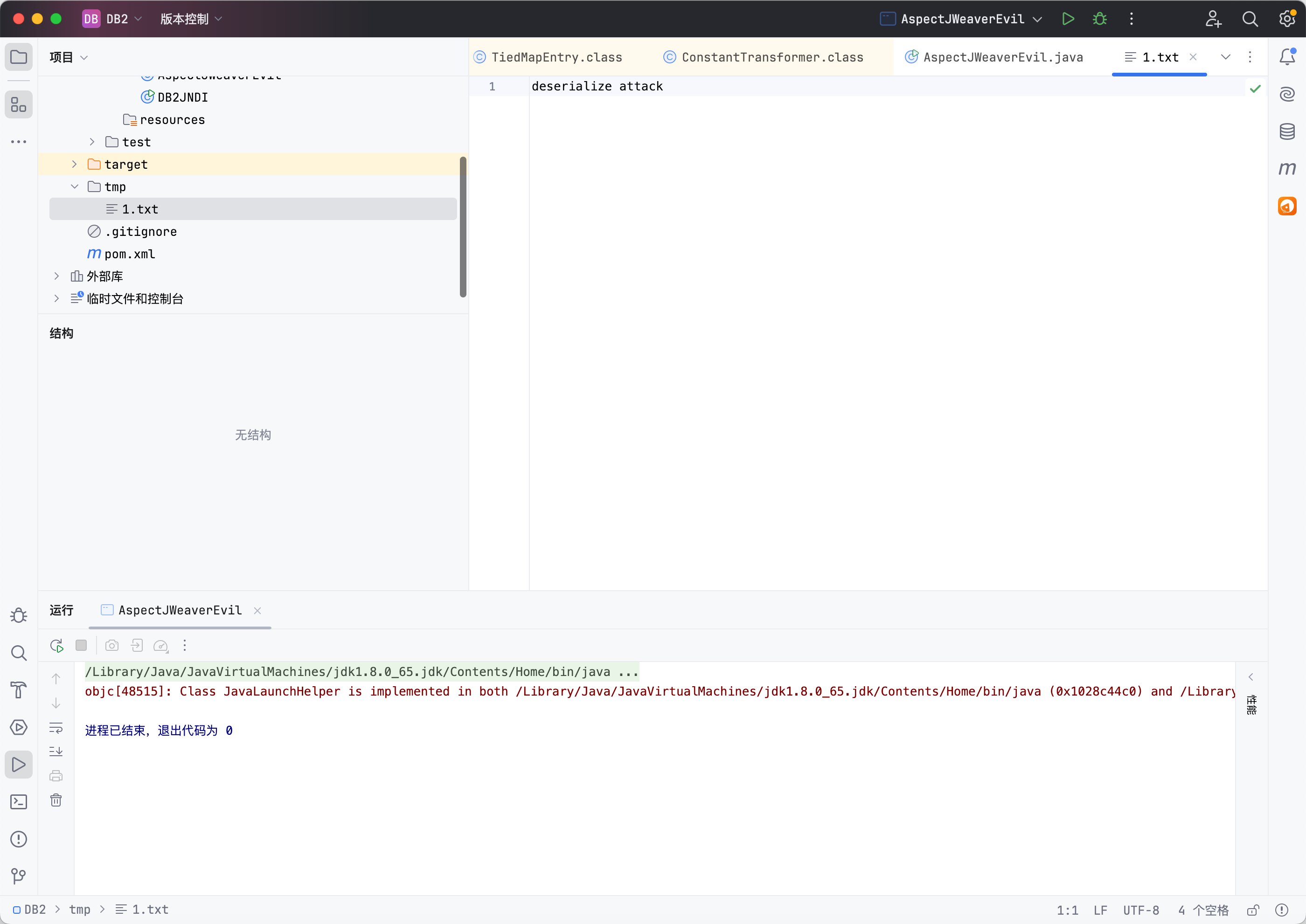The image size is (1306, 924).
Task: Open the Services tool window
Action: 19,727
